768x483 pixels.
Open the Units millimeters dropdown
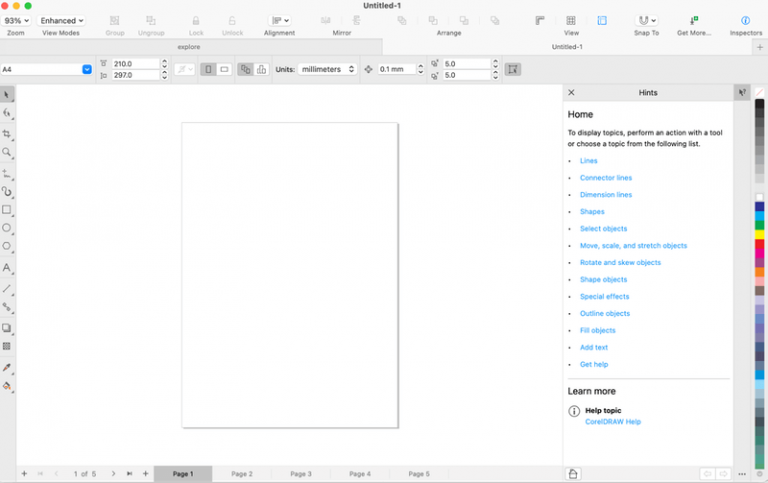[327, 69]
